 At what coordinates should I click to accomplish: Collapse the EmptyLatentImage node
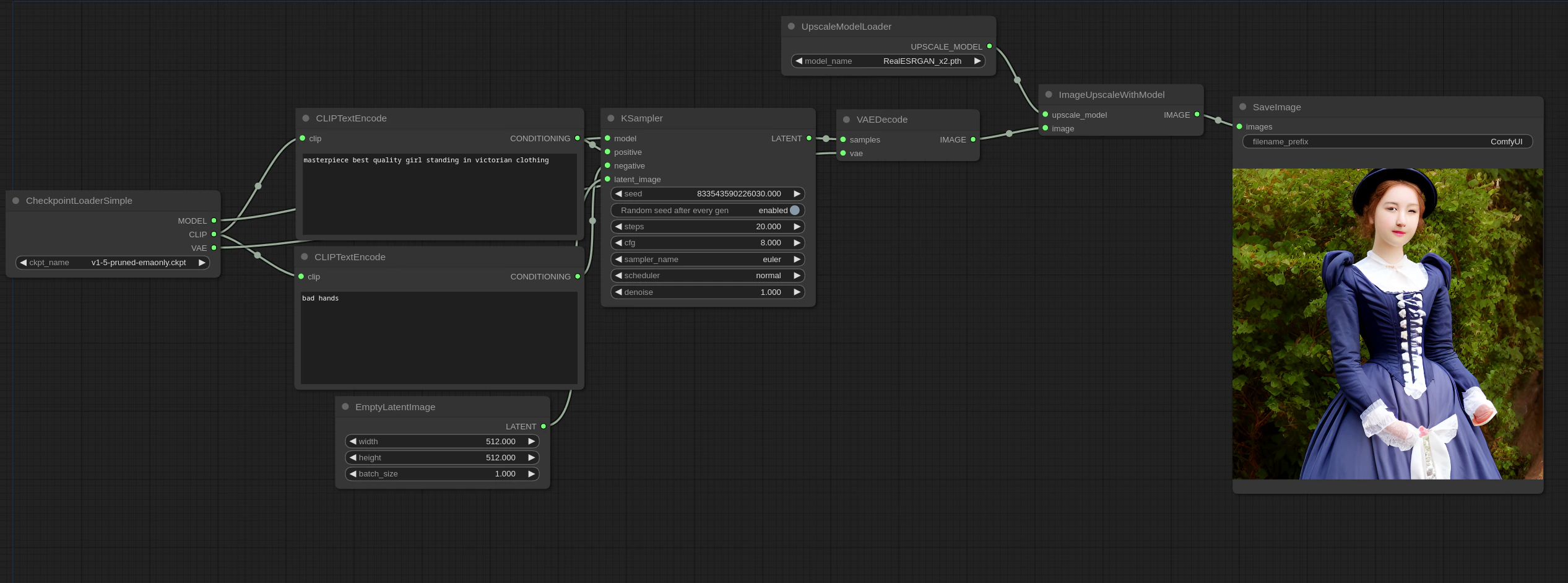coord(345,406)
